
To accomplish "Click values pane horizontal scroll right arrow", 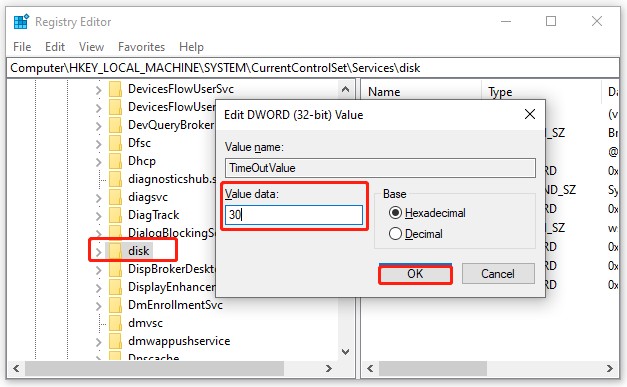I will tap(610, 368).
